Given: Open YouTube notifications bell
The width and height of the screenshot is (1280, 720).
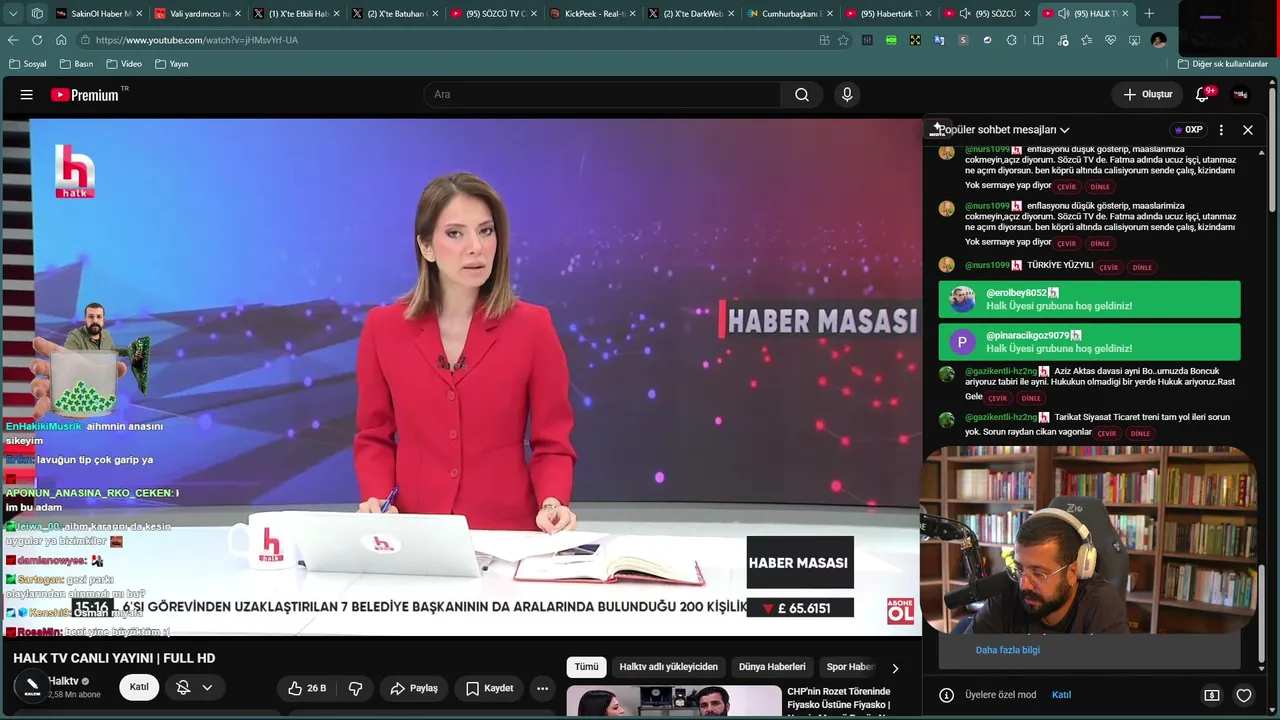Looking at the screenshot, I should click(x=1203, y=95).
